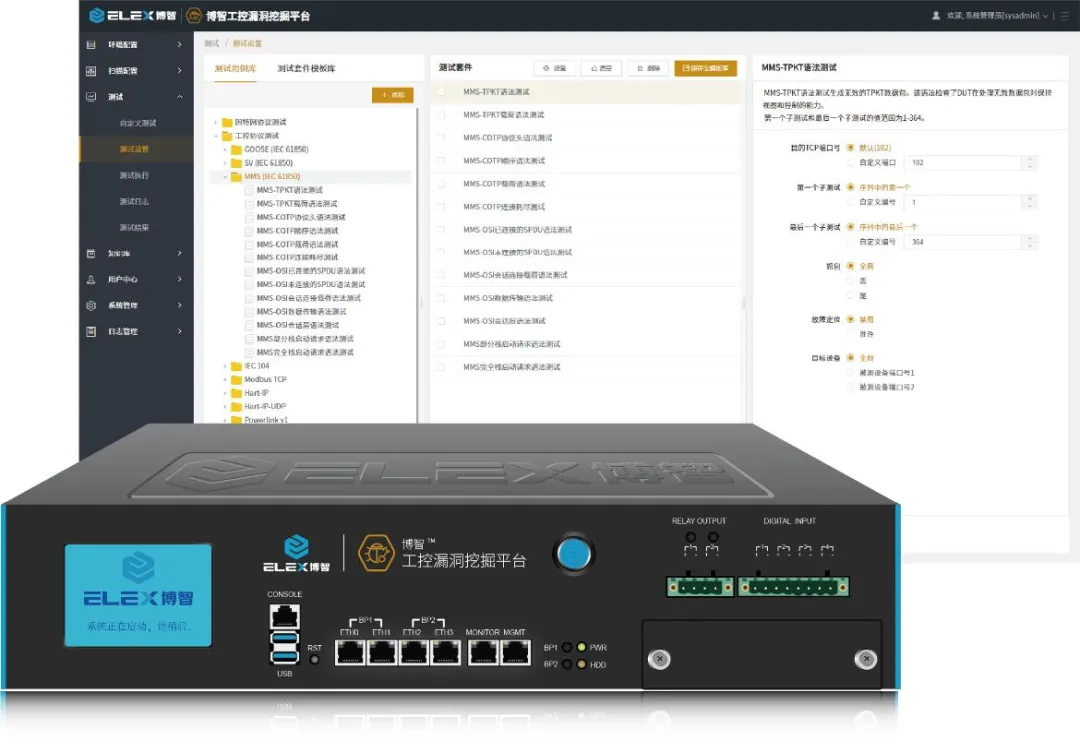Click the Hart-IP folder icon

pos(236,393)
